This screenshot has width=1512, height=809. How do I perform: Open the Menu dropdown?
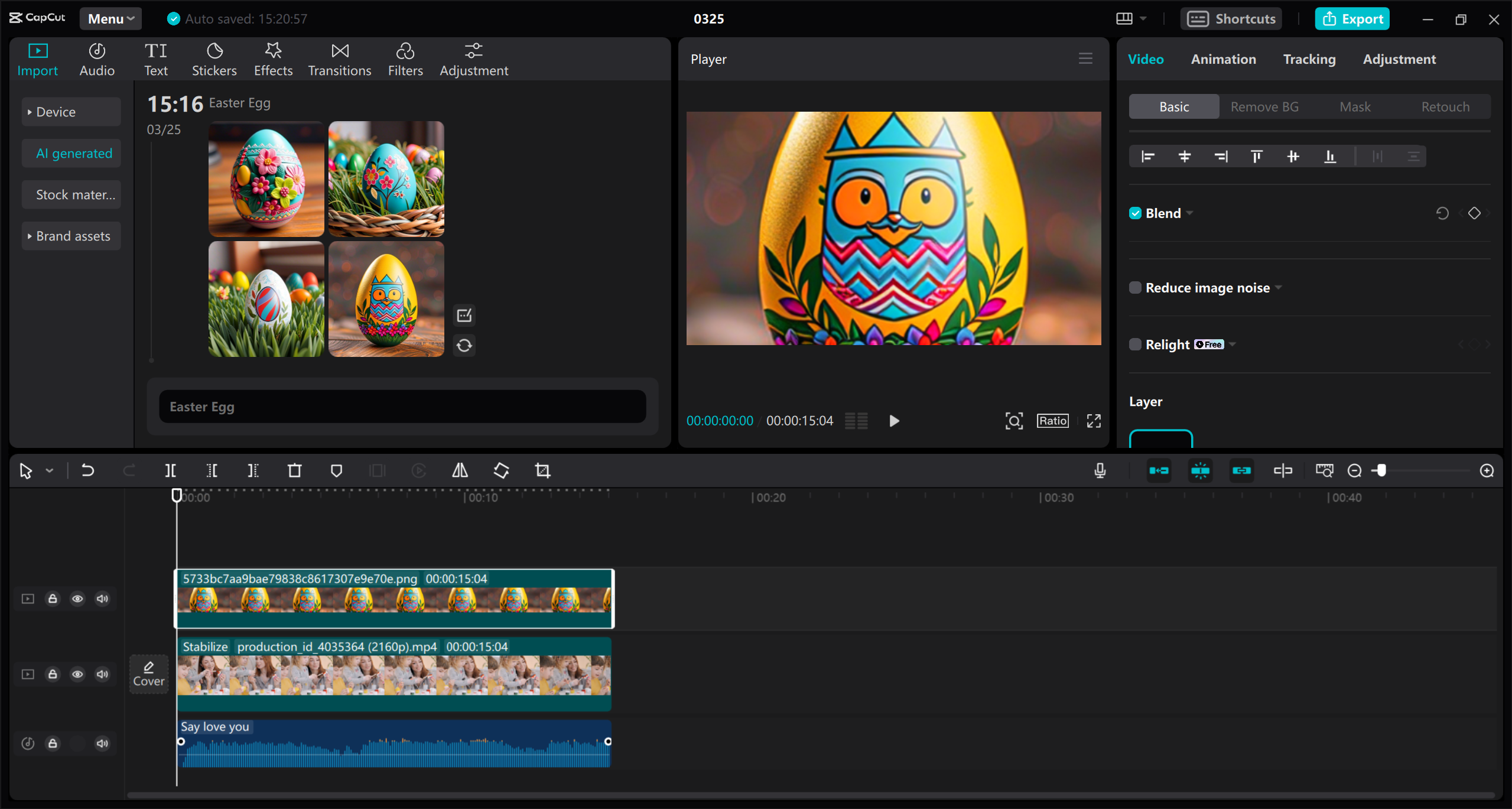tap(110, 18)
